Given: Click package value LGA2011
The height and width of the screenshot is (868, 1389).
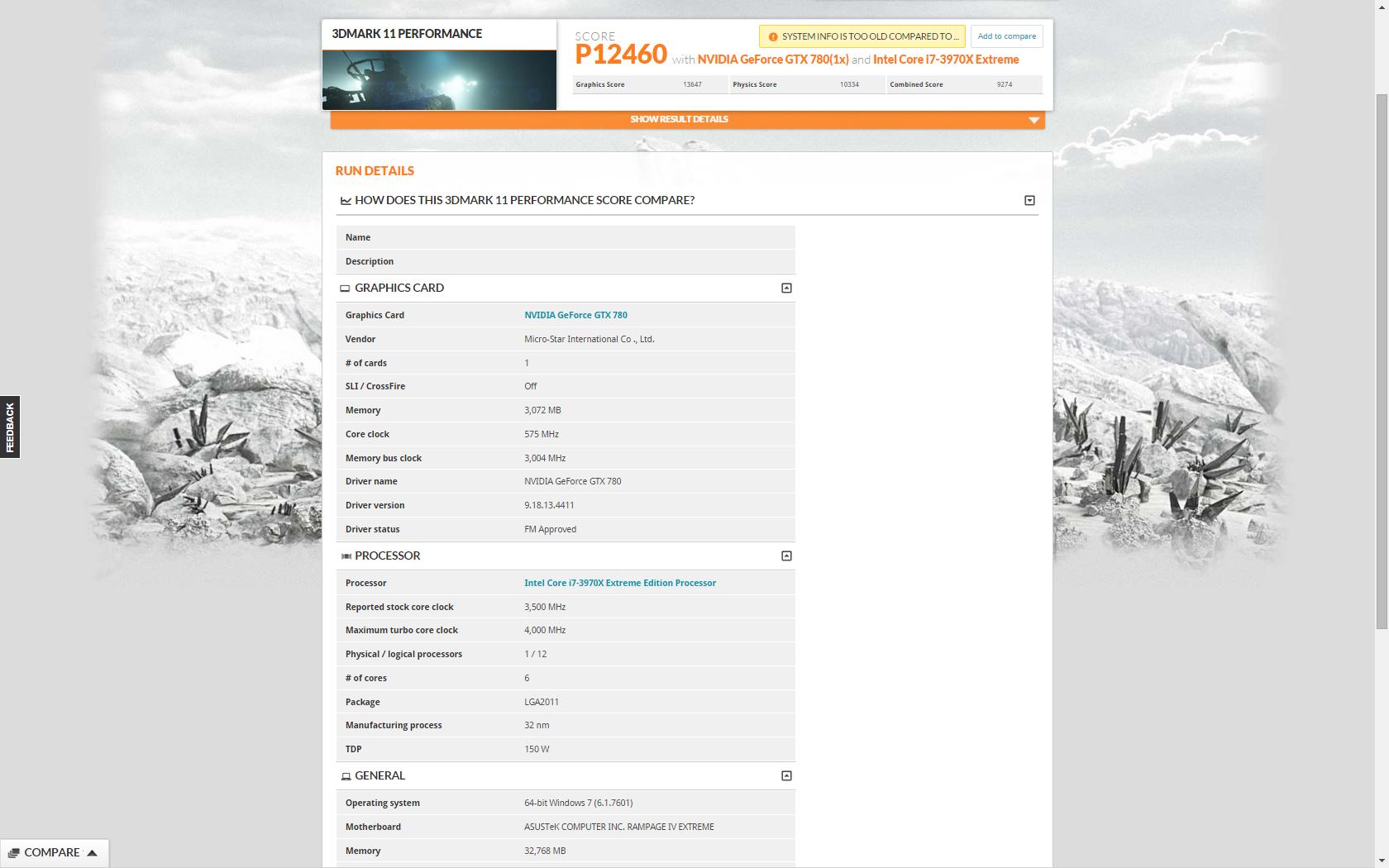Looking at the screenshot, I should point(542,702).
